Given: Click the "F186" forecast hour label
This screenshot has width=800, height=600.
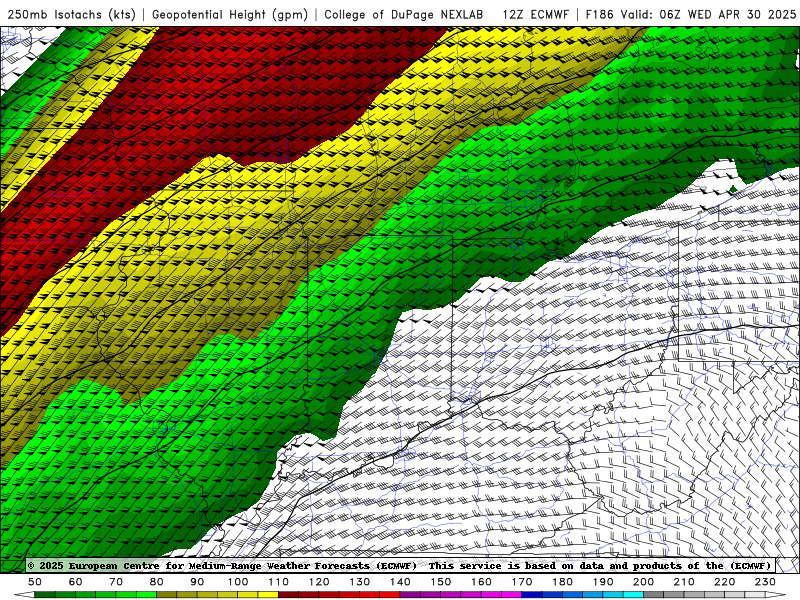Looking at the screenshot, I should click(599, 14).
